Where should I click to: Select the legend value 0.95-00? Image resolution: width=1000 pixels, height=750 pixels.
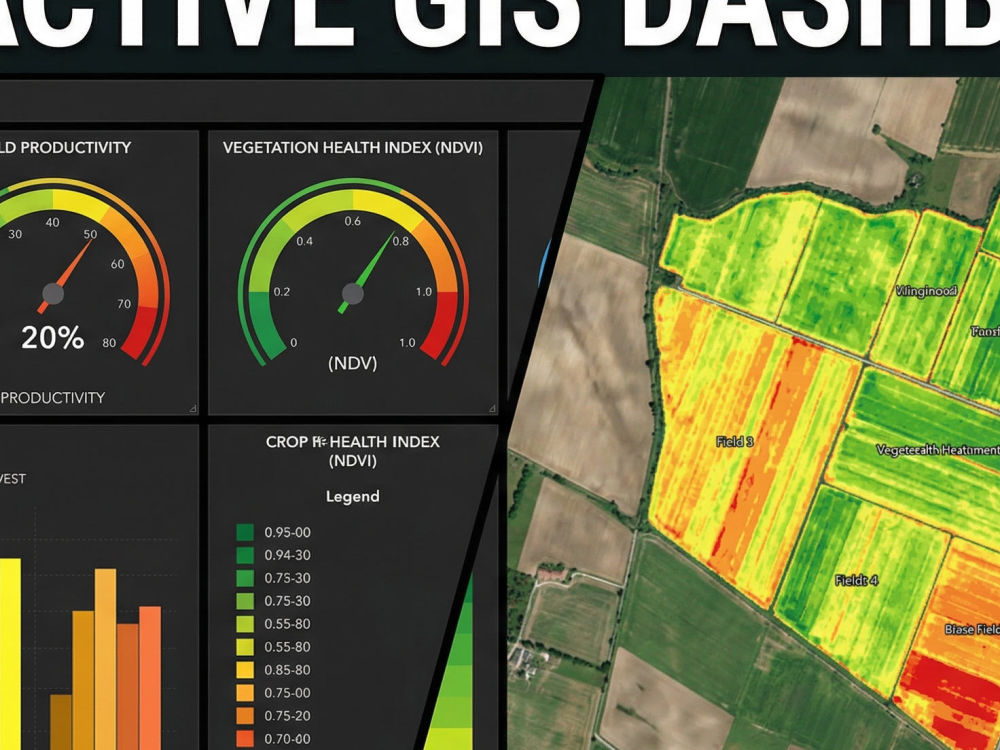click(288, 532)
